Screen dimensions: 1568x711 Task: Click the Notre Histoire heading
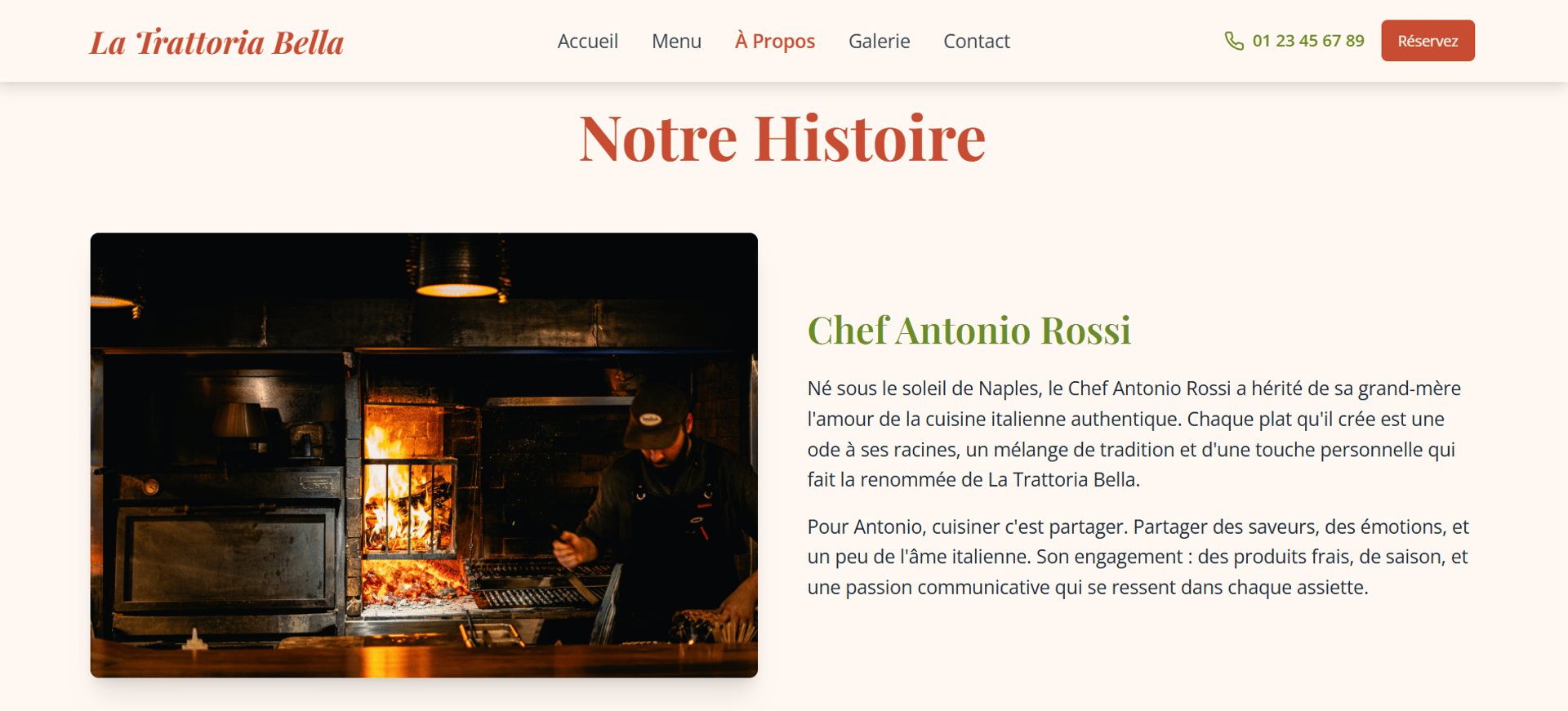pyautogui.click(x=782, y=137)
